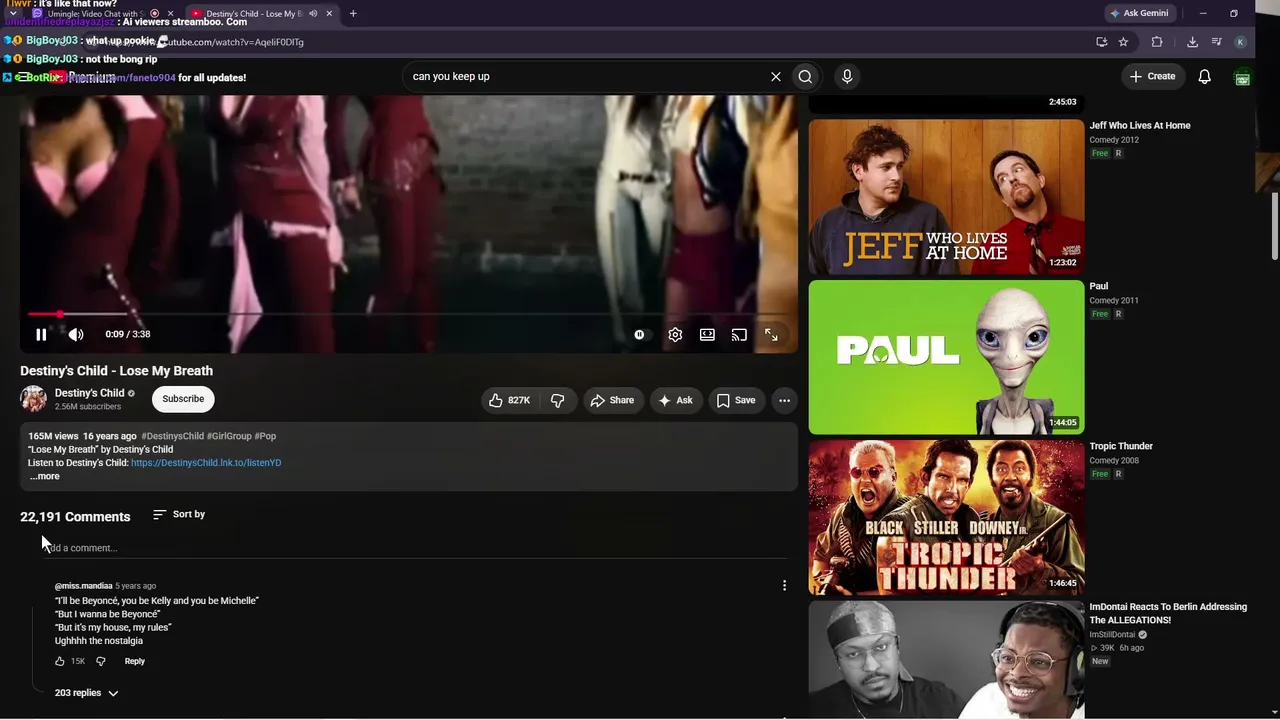Open the browser downloads panel
Image resolution: width=1280 pixels, height=720 pixels.
pyautogui.click(x=1192, y=42)
